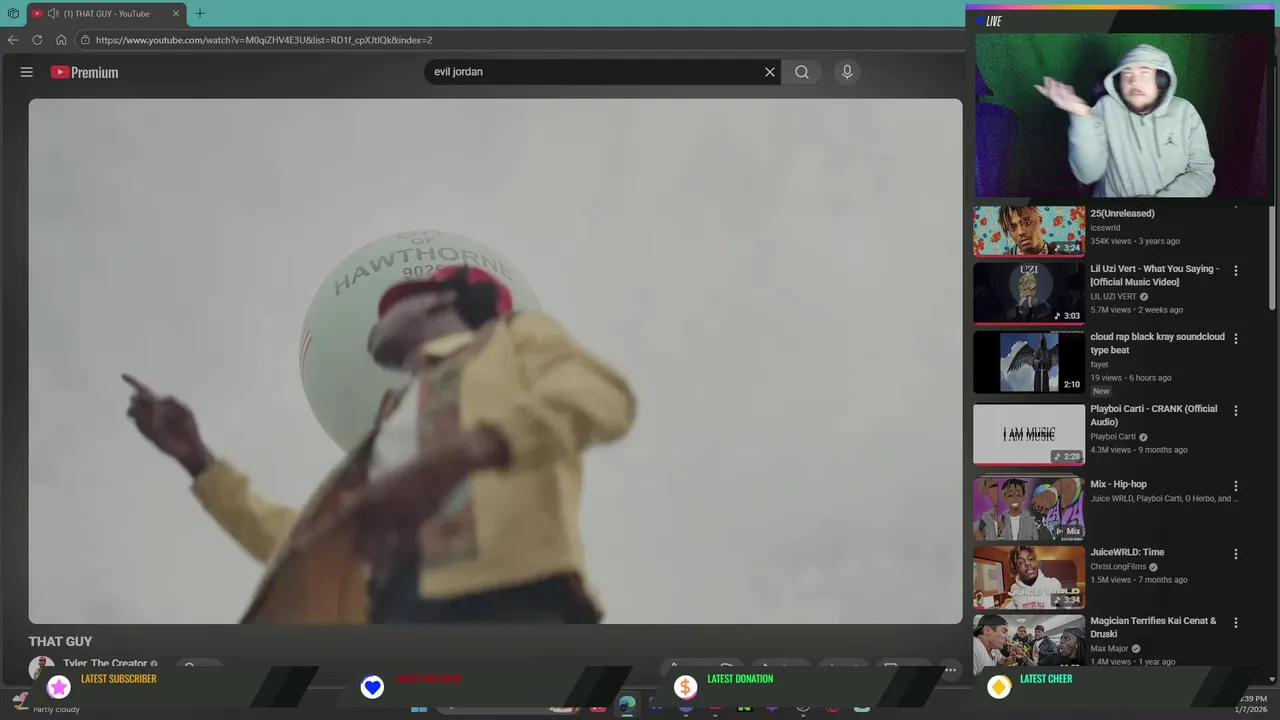Open options for Mix - Hip-hop
Image resolution: width=1280 pixels, height=720 pixels.
[x=1236, y=485]
